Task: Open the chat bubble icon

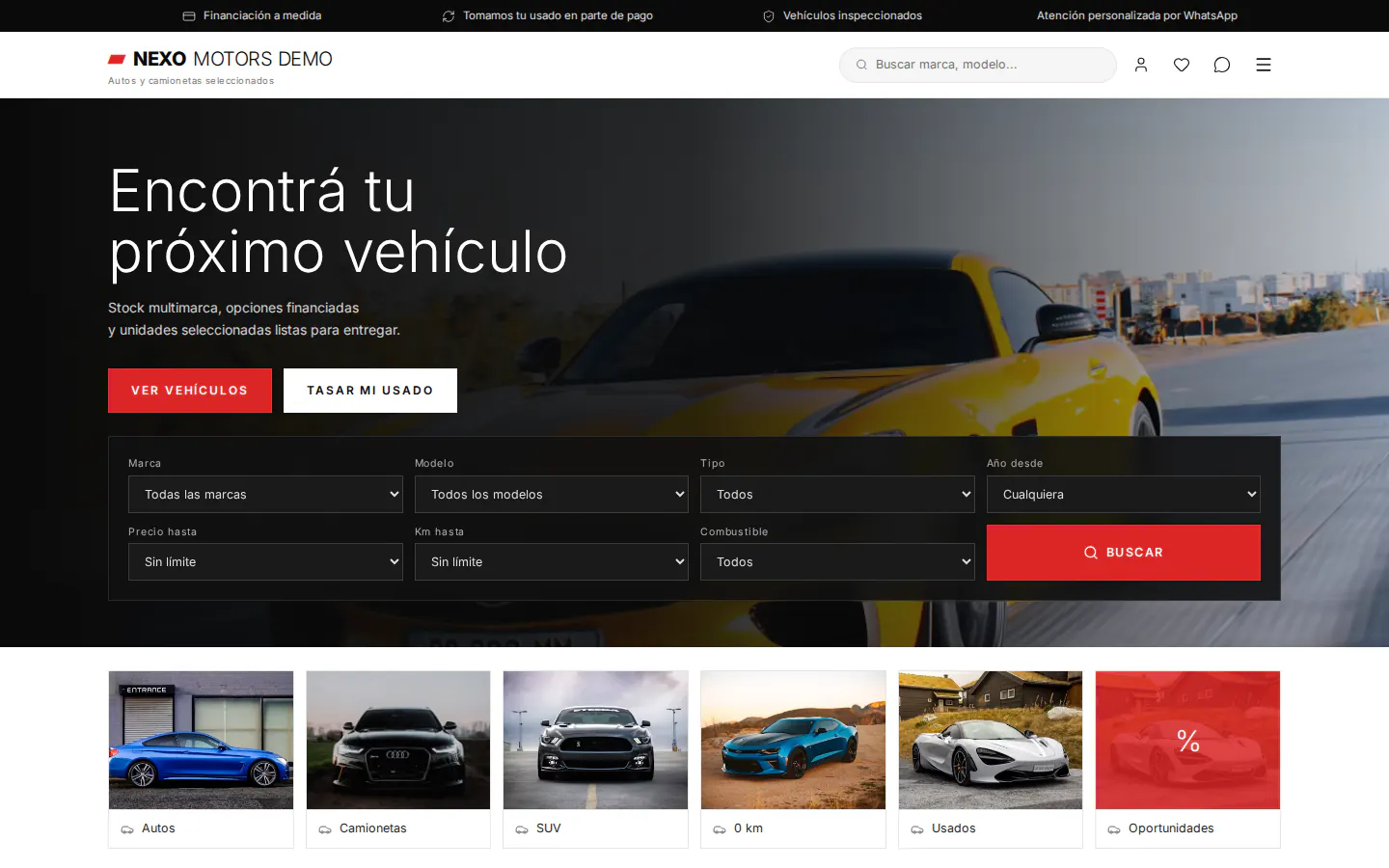Action: click(1222, 65)
